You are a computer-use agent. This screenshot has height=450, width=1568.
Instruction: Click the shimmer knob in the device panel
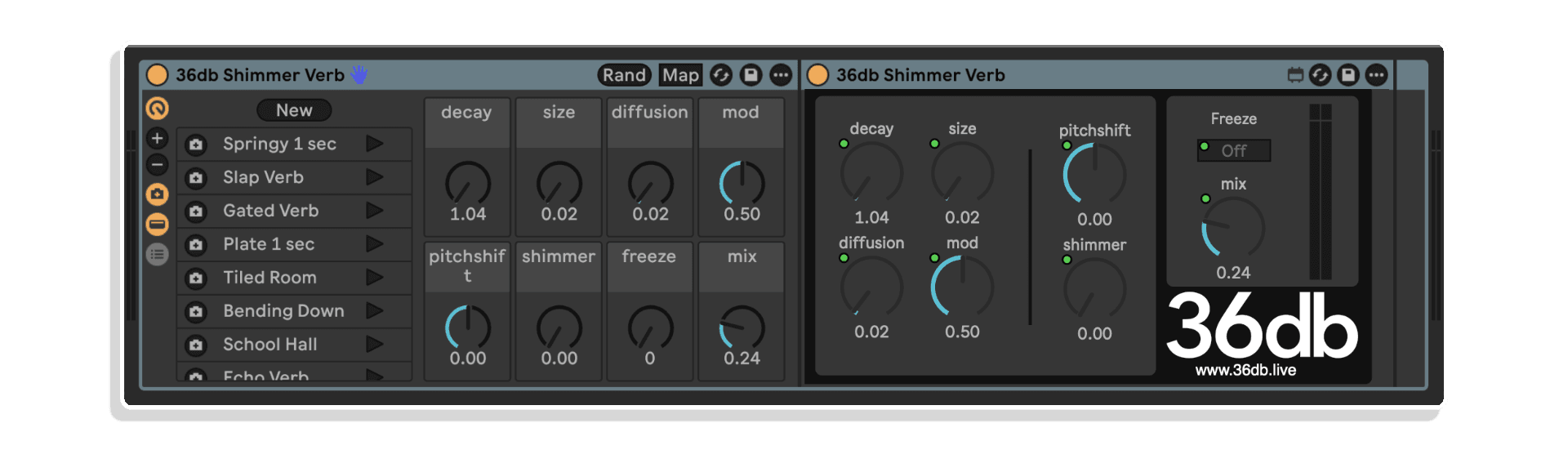1095,288
